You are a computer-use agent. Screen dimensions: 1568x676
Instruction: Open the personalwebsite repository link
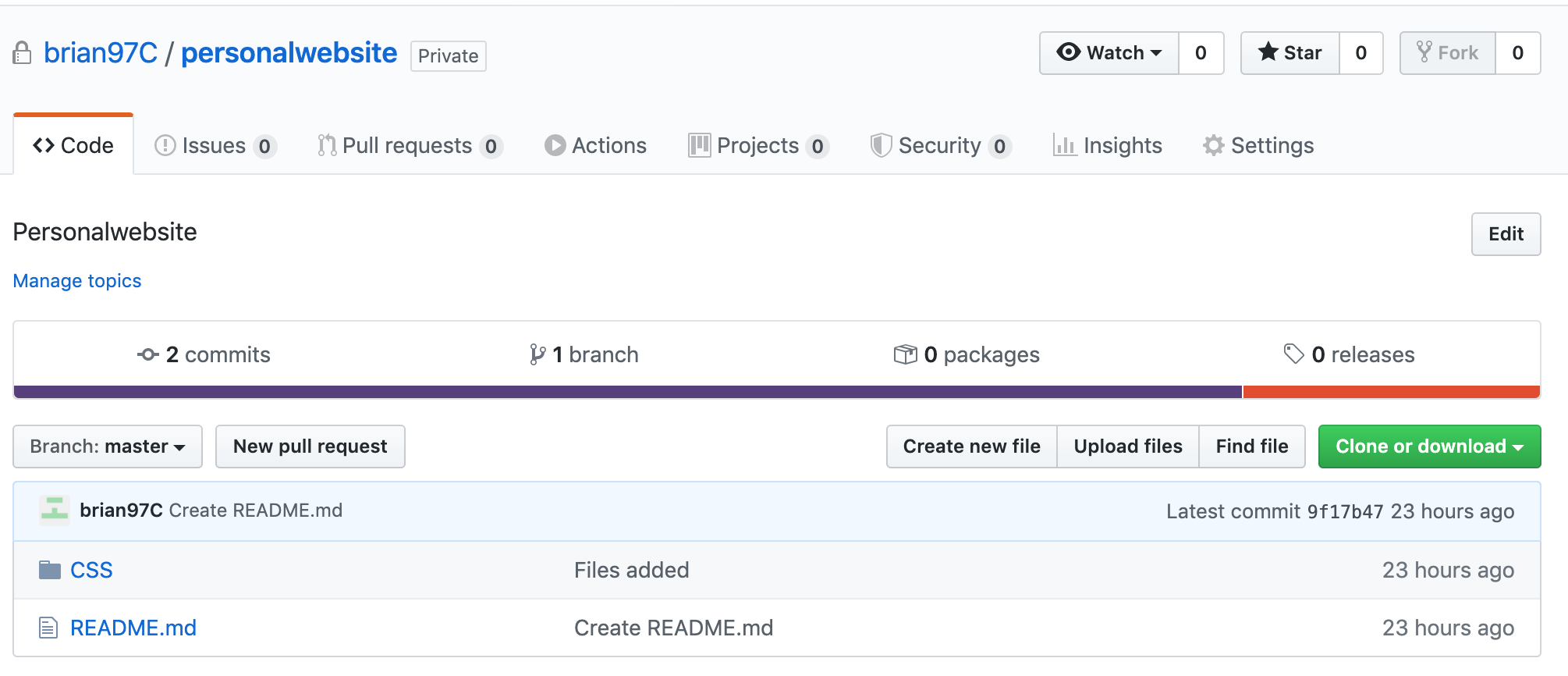pyautogui.click(x=289, y=53)
